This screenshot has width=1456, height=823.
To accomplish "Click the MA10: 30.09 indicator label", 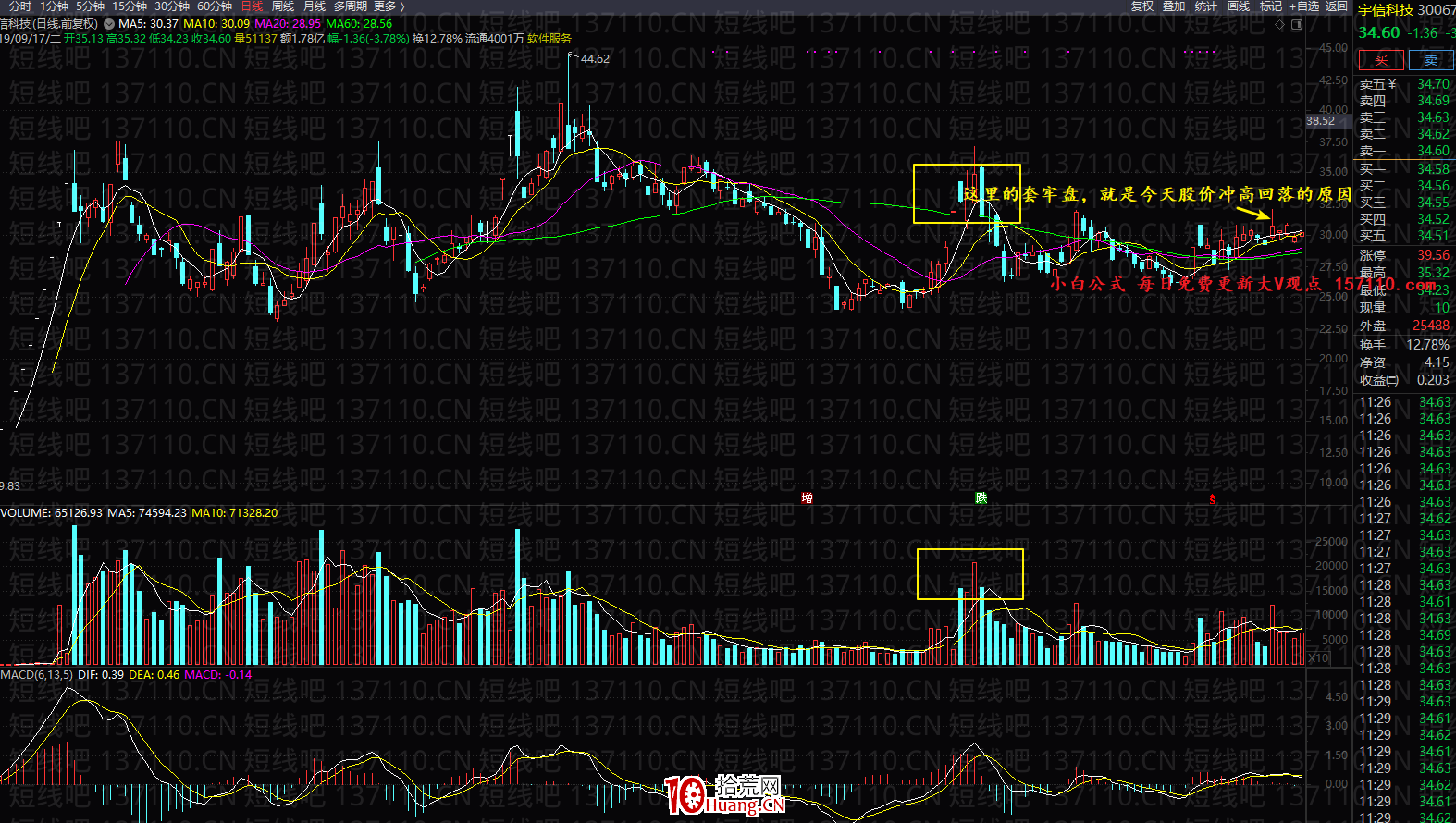I will pos(216,24).
